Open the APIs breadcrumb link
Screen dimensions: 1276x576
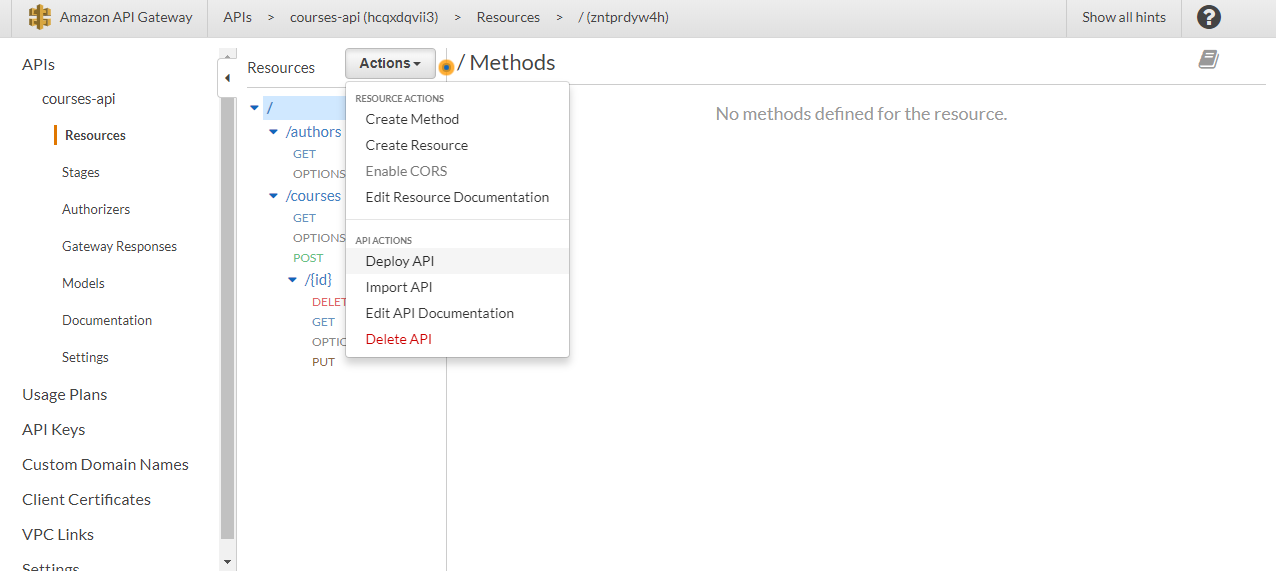[x=237, y=17]
